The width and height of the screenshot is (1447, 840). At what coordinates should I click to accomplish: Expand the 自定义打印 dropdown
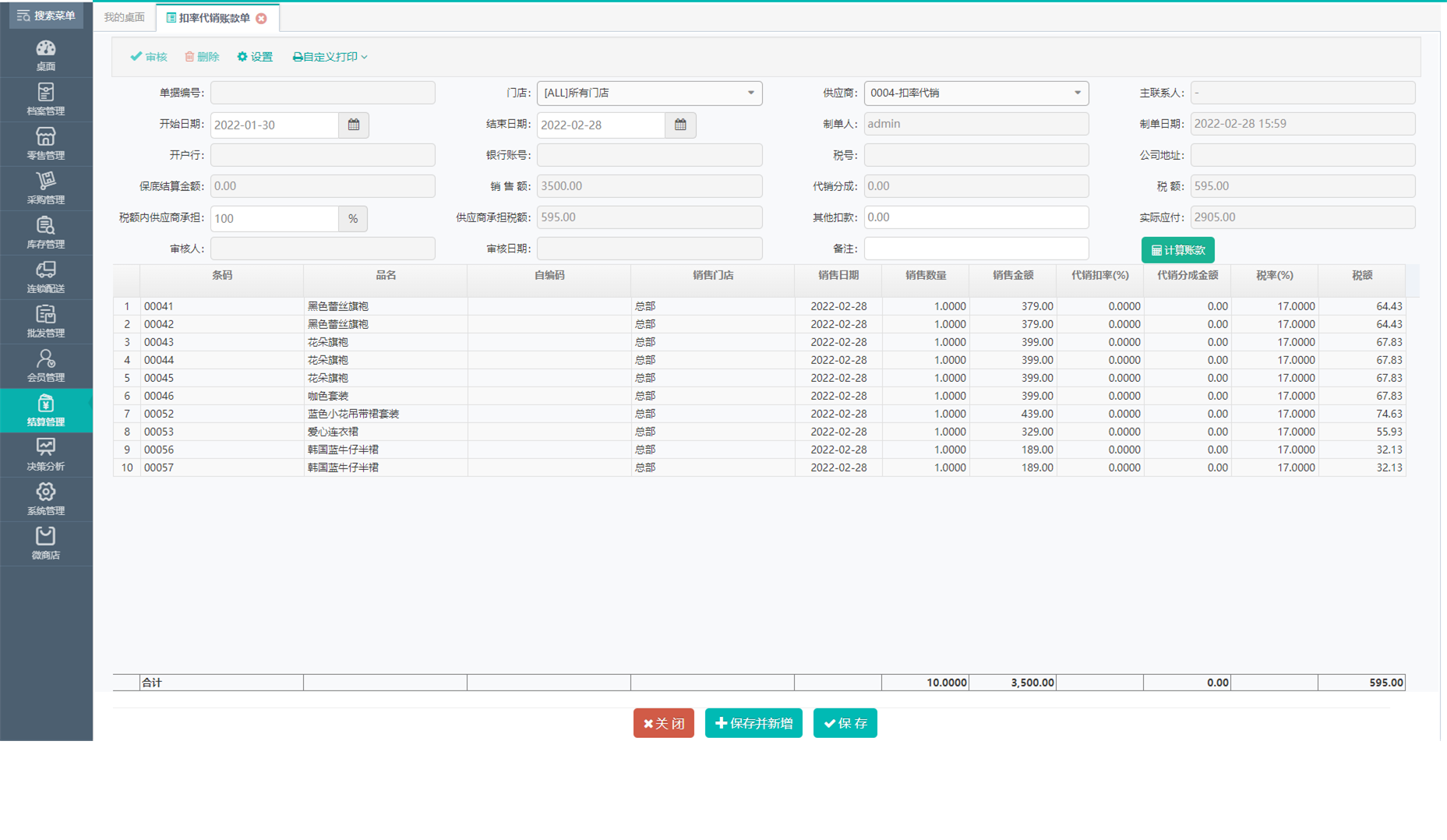click(330, 57)
